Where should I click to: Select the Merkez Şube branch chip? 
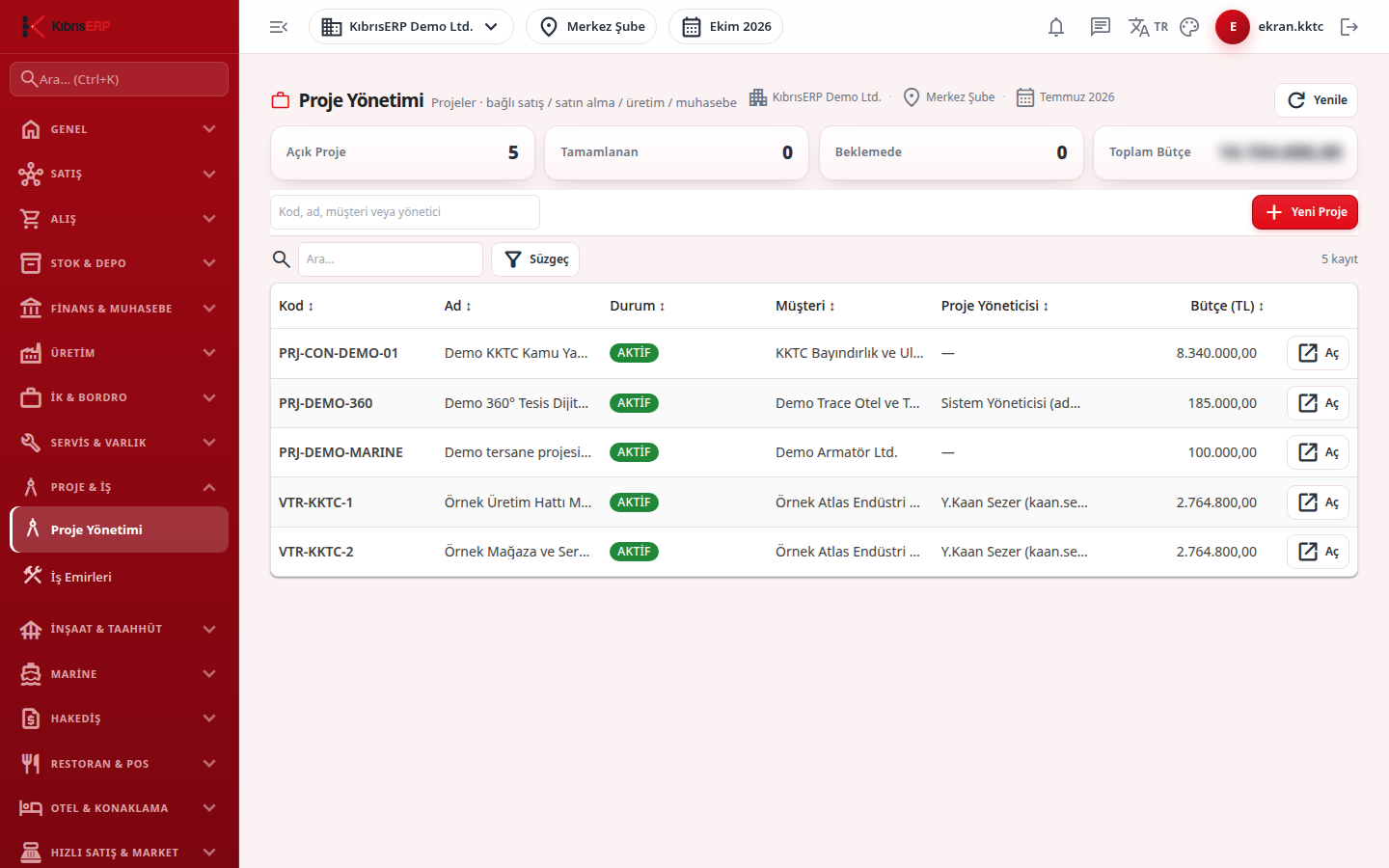click(x=591, y=27)
